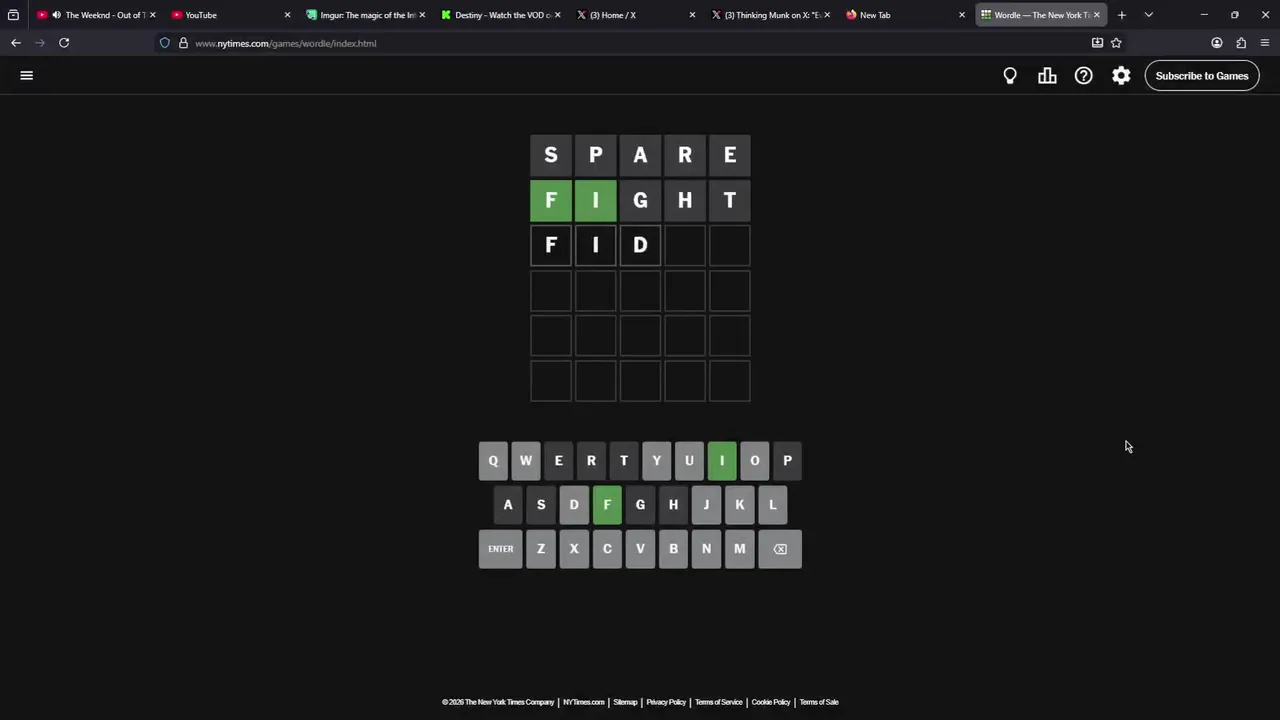Switch to the YouTube browser tab
This screenshot has height=720, width=1280.
point(230,15)
